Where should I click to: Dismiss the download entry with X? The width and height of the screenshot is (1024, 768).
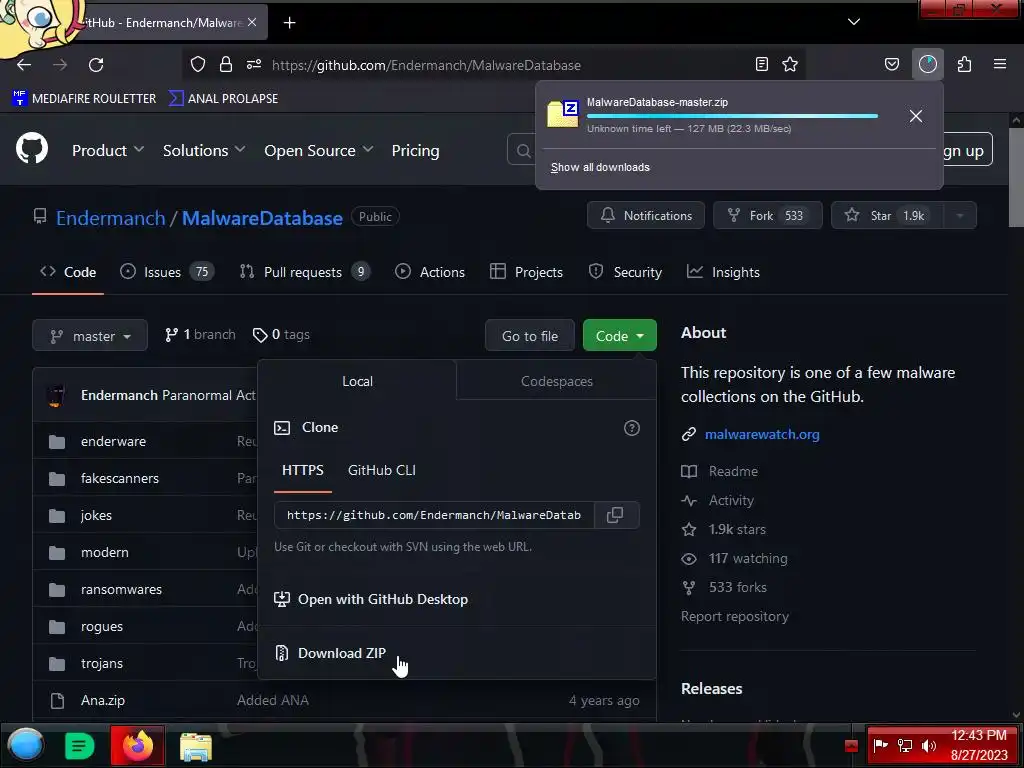pos(916,116)
